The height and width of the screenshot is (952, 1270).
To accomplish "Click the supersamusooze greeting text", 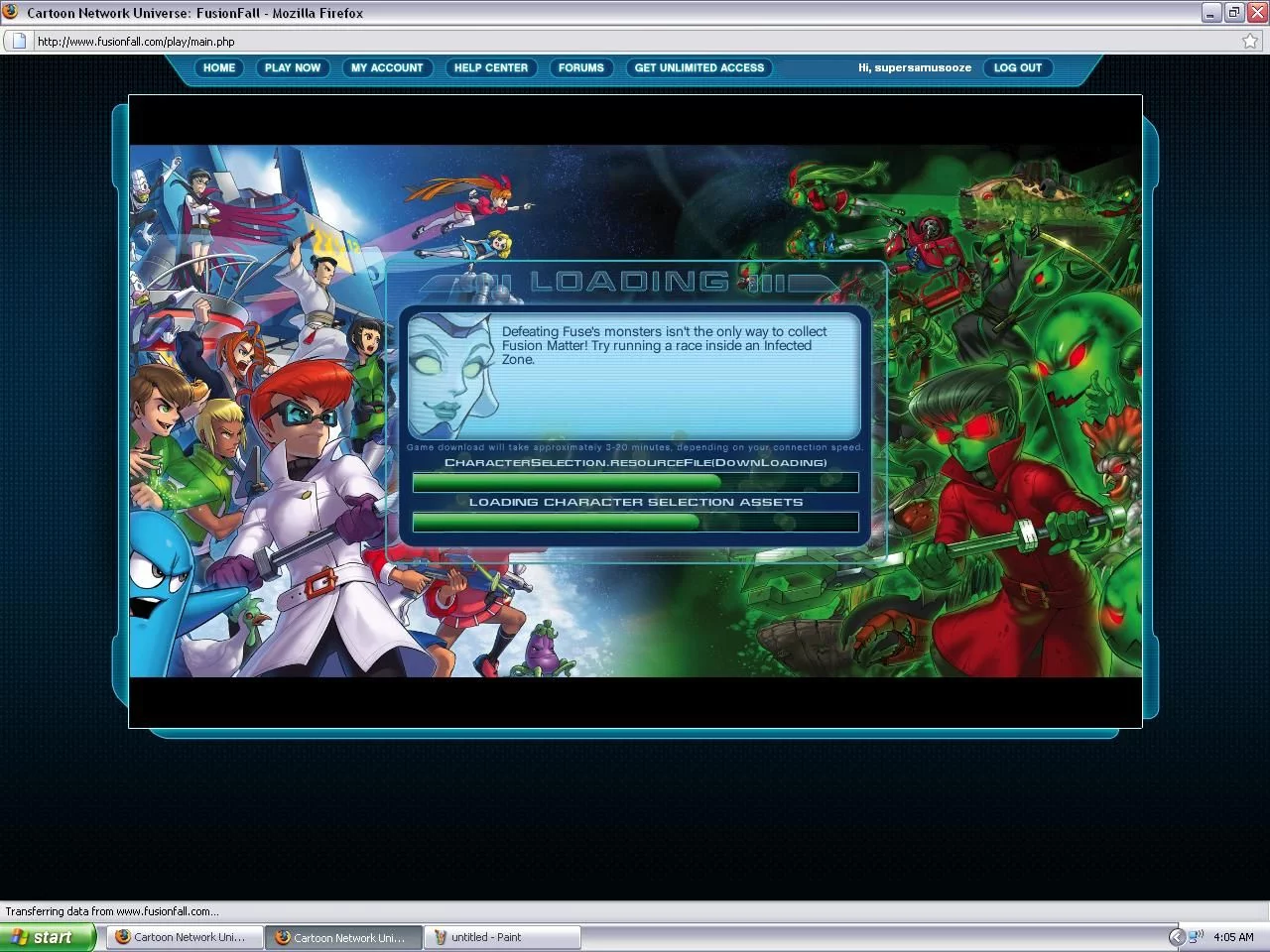I will (915, 67).
